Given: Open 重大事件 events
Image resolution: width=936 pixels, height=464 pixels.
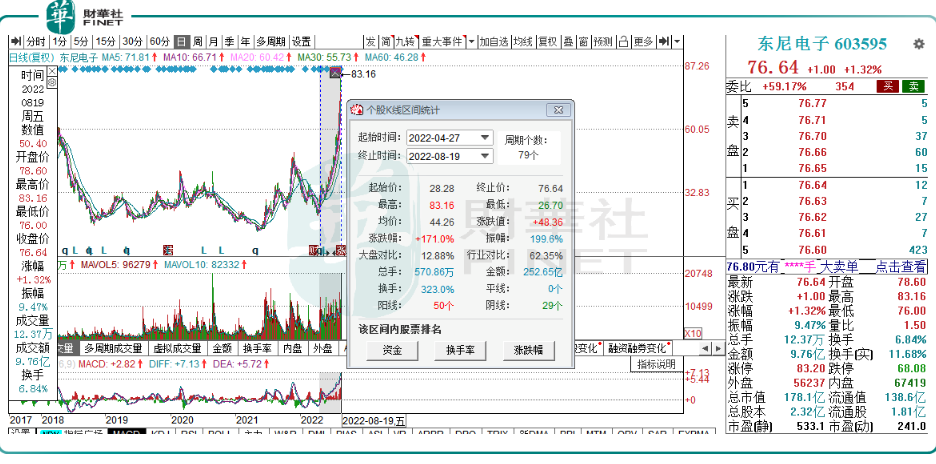Looking at the screenshot, I should (x=442, y=42).
